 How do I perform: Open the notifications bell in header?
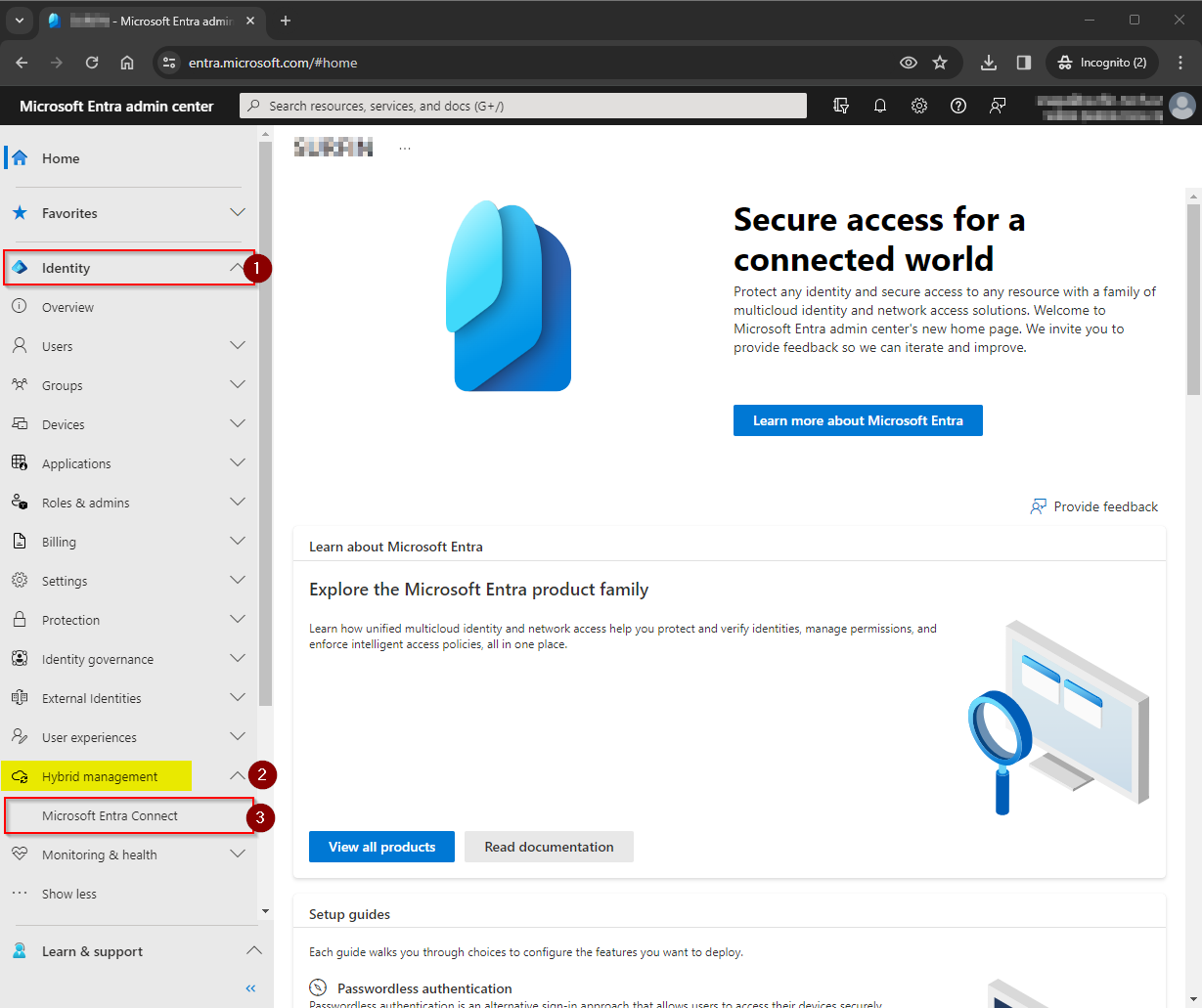[880, 106]
